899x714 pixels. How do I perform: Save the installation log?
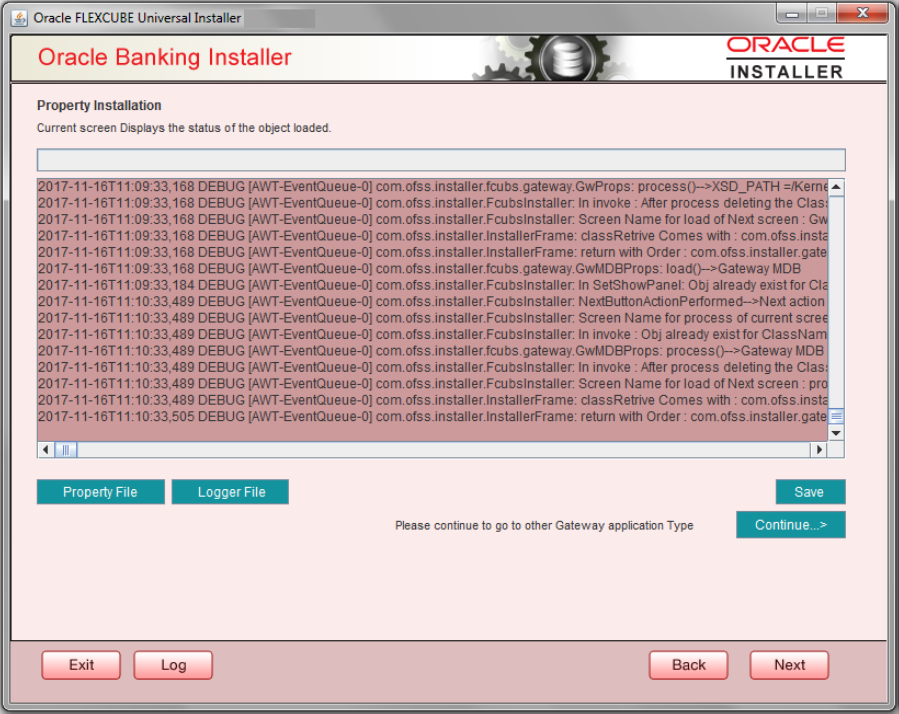(x=810, y=491)
